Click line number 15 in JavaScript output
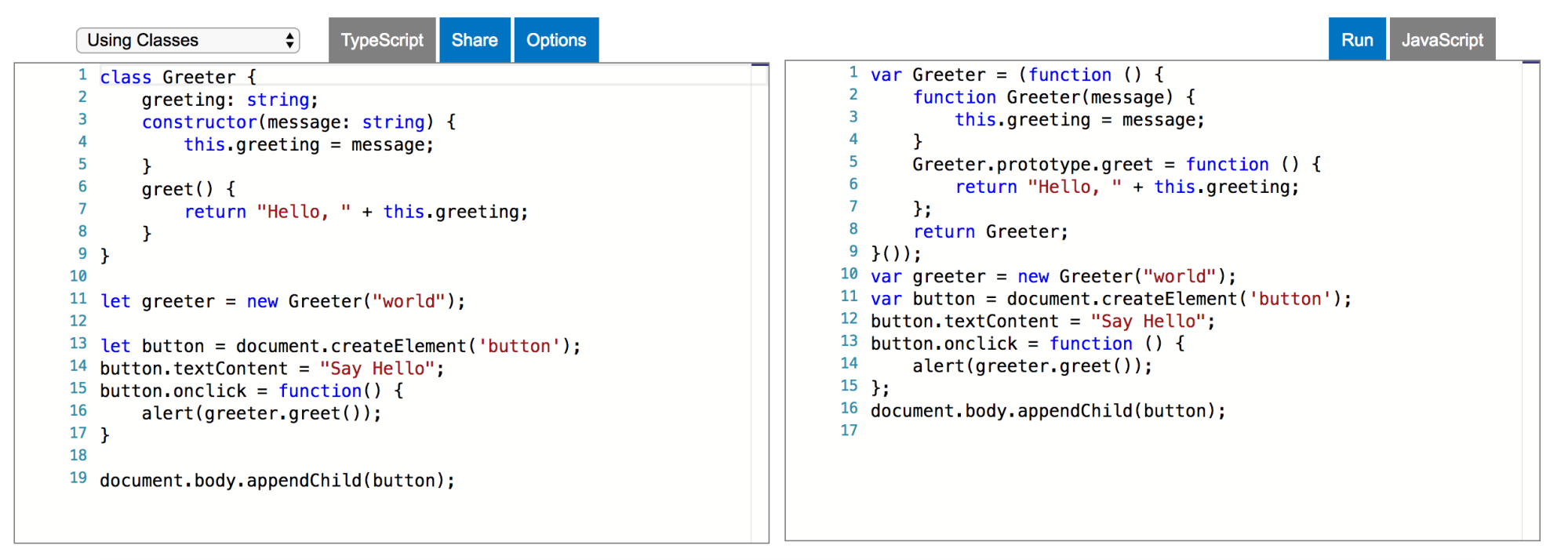 tap(849, 386)
